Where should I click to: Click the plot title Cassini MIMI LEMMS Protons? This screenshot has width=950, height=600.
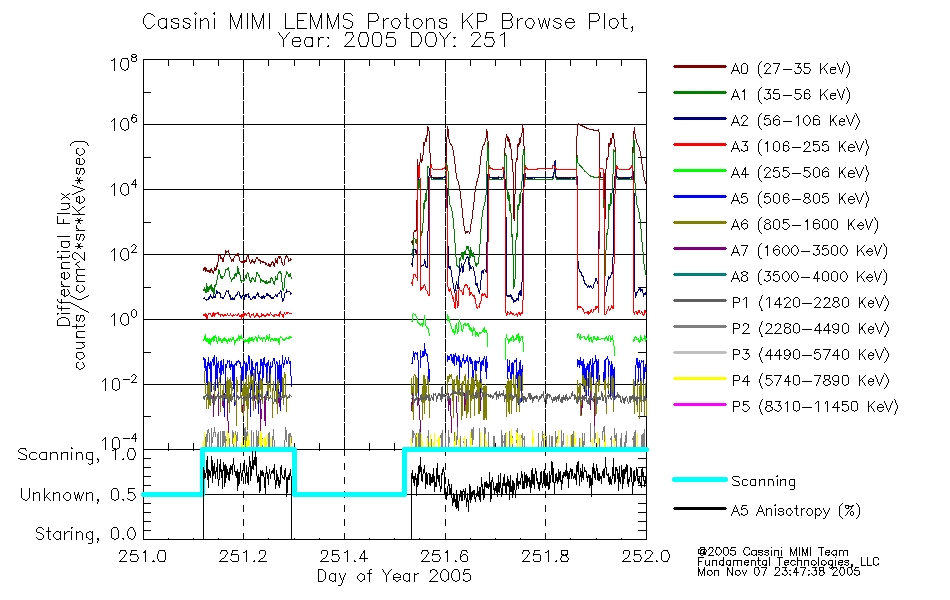click(x=388, y=22)
